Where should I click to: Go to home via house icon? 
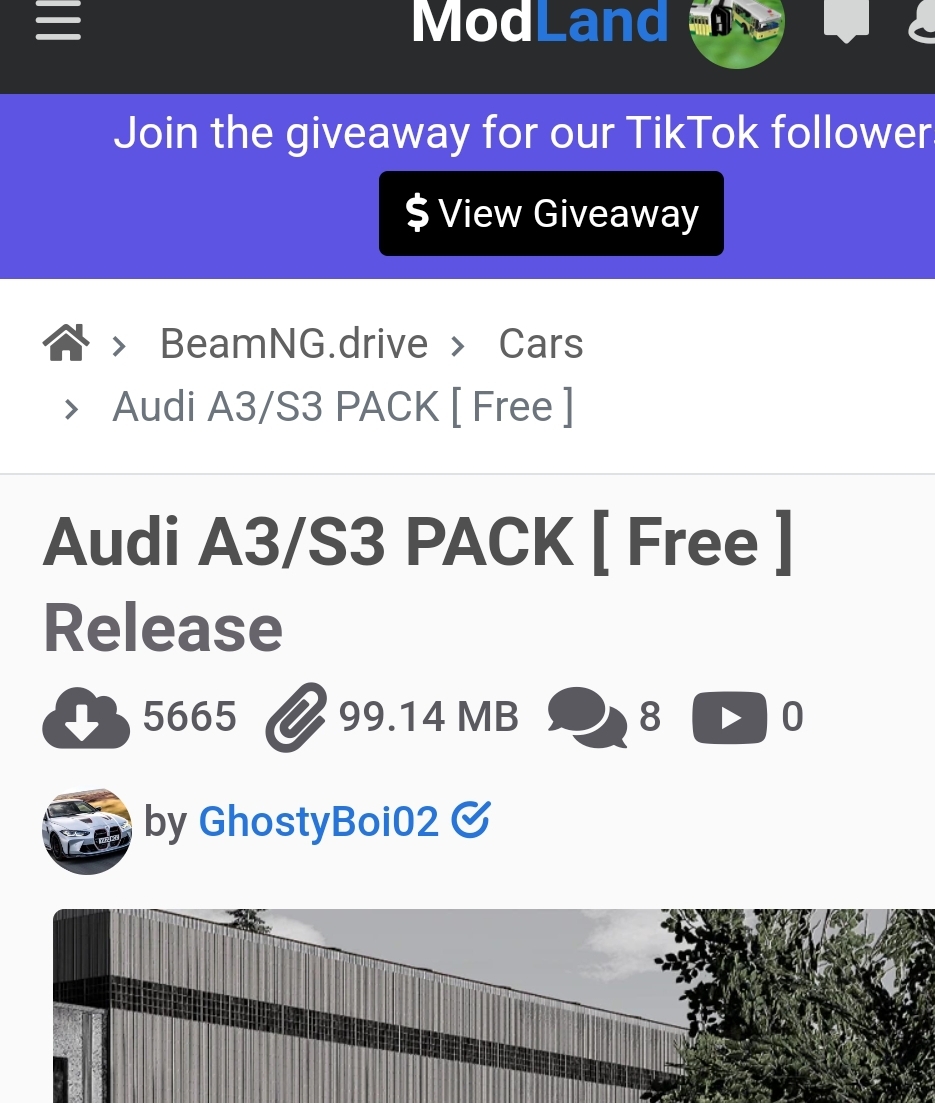[66, 343]
